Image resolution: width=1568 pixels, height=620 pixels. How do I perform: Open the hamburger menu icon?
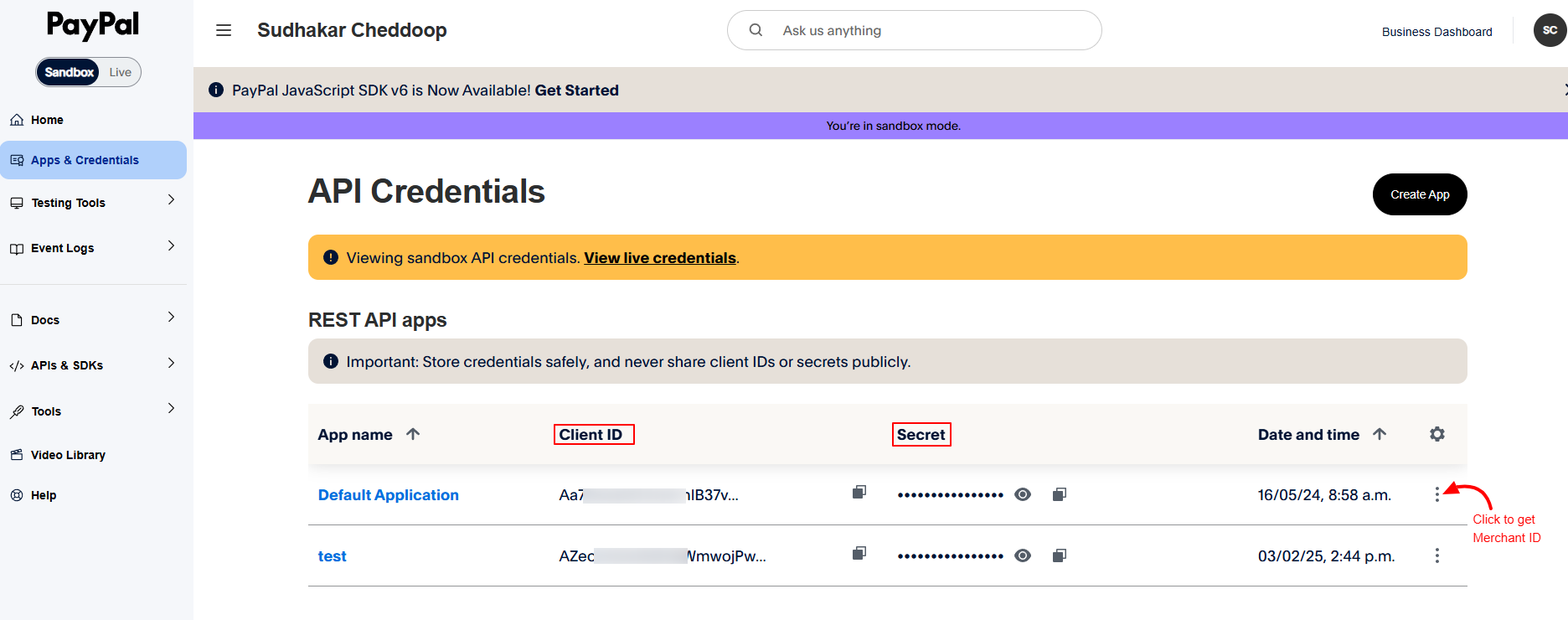pos(224,30)
